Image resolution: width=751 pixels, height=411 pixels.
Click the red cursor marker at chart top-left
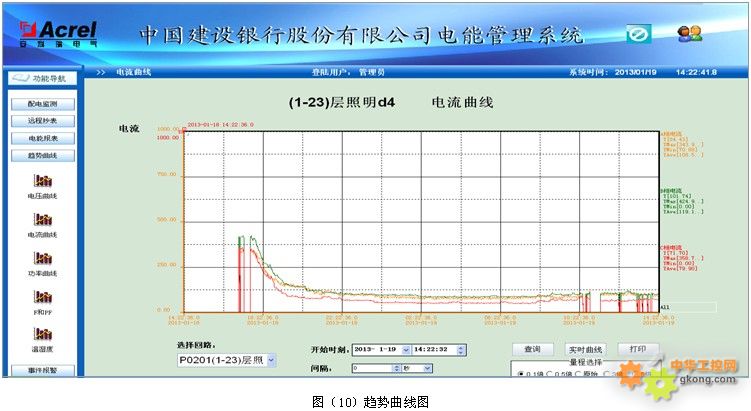pos(186,129)
